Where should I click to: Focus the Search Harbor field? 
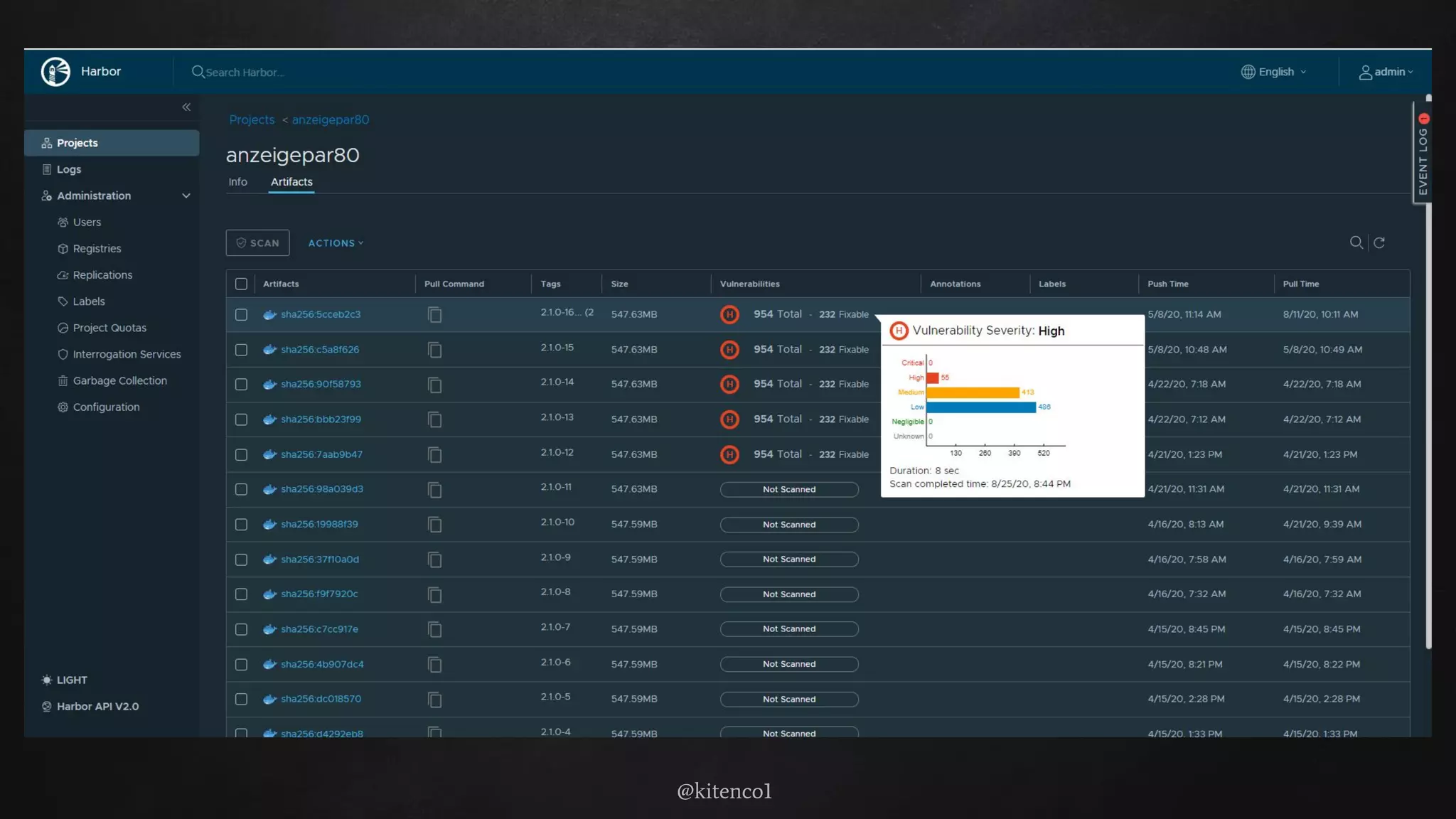pos(245,73)
